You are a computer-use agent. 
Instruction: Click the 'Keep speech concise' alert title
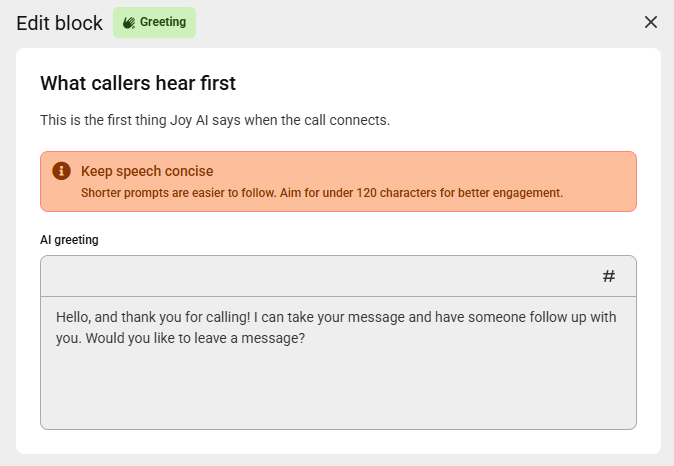(x=147, y=171)
